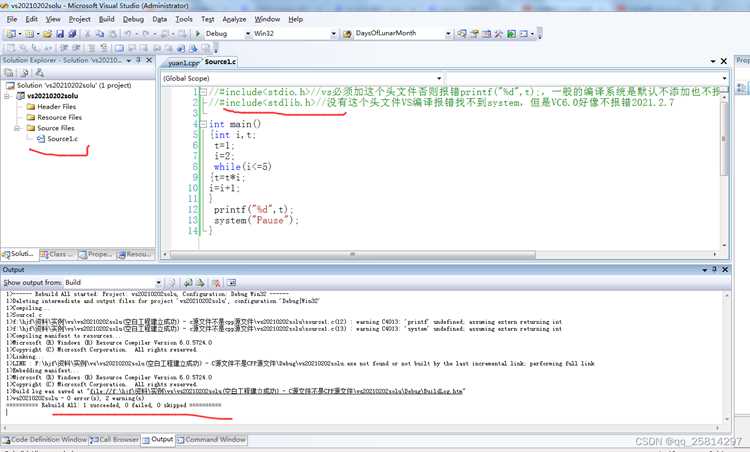Click Find Message in Code icon in Output

tap(172, 283)
